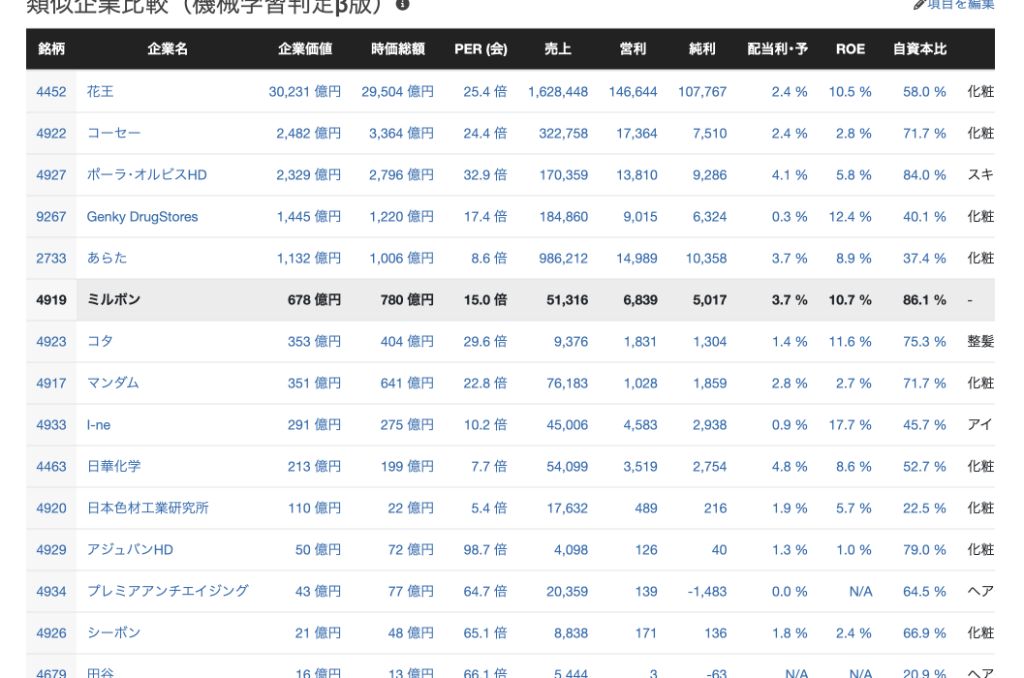Click Genky DrugStores PER 17.4 倍
1024x678 pixels.
click(485, 217)
